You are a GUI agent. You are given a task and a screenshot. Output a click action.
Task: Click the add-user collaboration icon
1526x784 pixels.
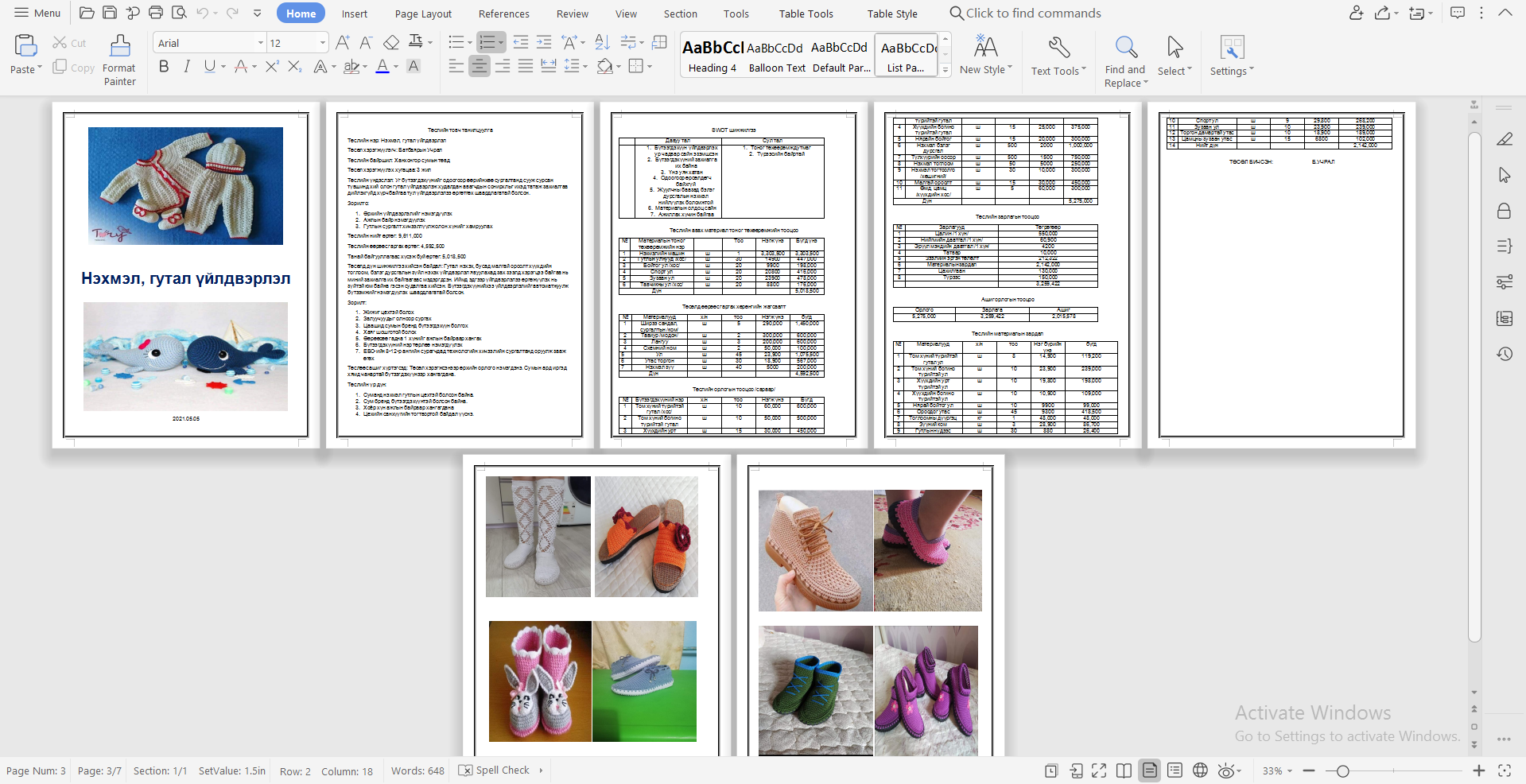point(1357,13)
